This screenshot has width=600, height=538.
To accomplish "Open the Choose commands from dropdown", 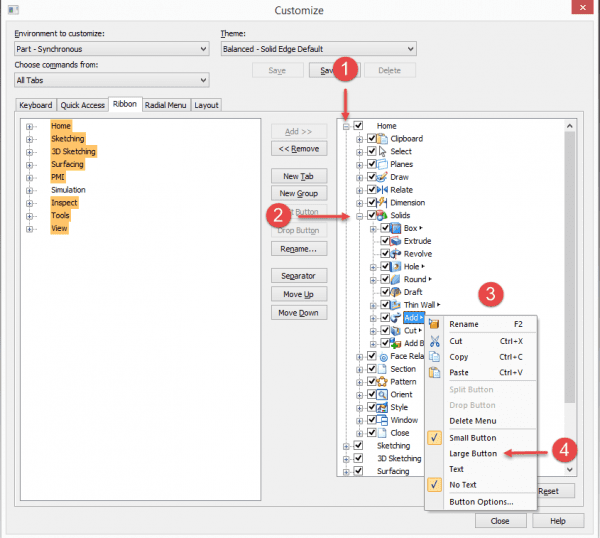I will point(112,80).
